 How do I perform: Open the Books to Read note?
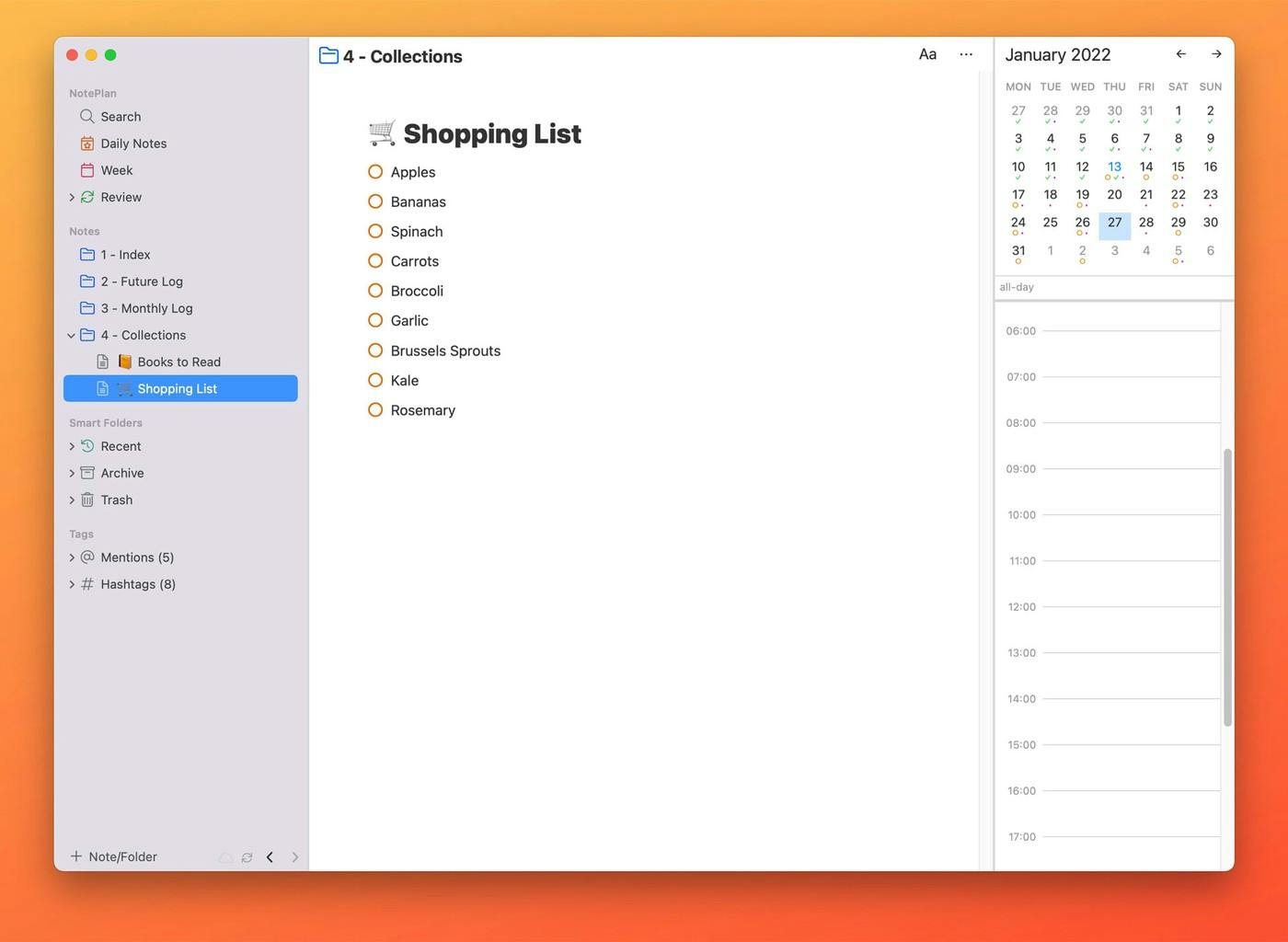tap(178, 362)
